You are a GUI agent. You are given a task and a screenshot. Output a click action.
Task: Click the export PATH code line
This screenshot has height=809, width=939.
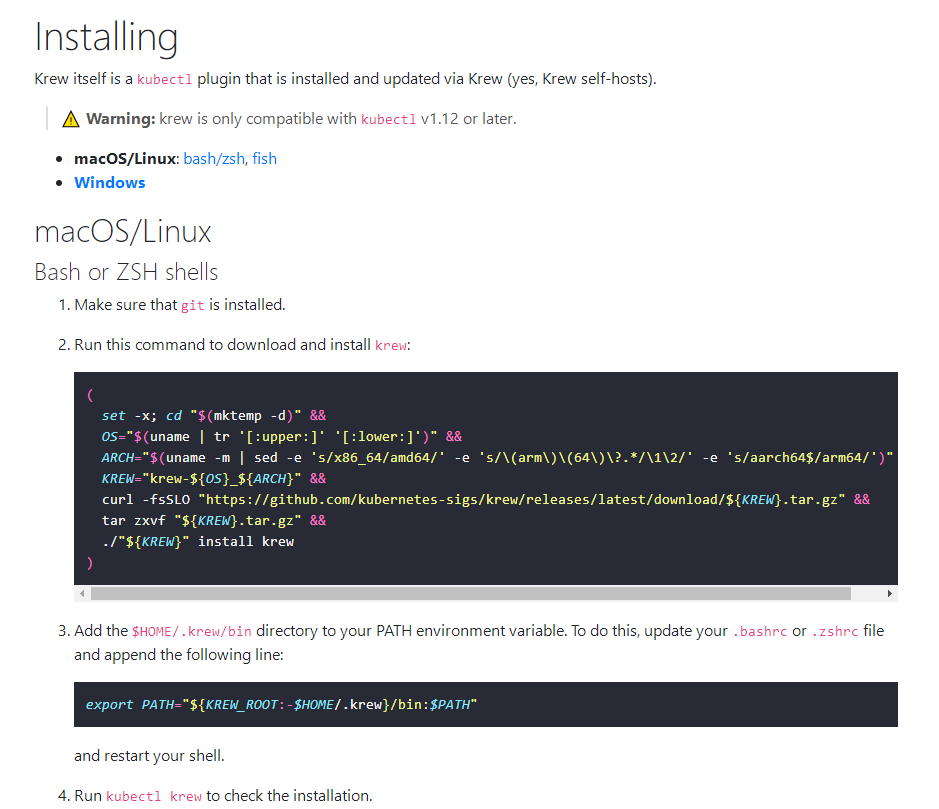pyautogui.click(x=281, y=704)
